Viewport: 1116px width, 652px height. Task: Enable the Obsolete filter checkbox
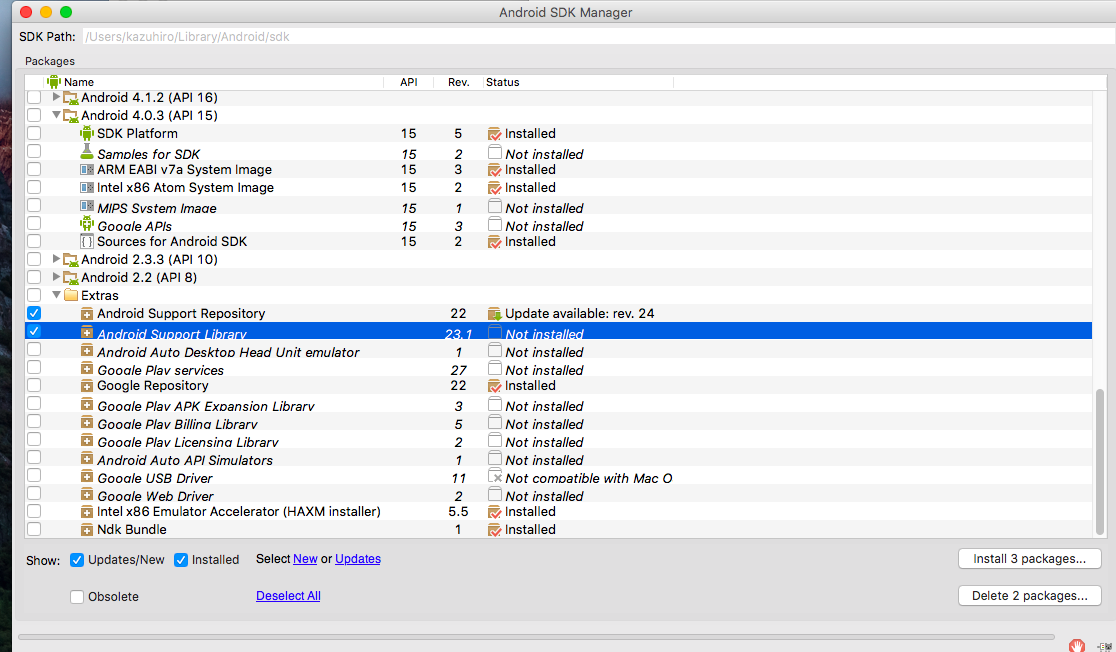(x=77, y=596)
